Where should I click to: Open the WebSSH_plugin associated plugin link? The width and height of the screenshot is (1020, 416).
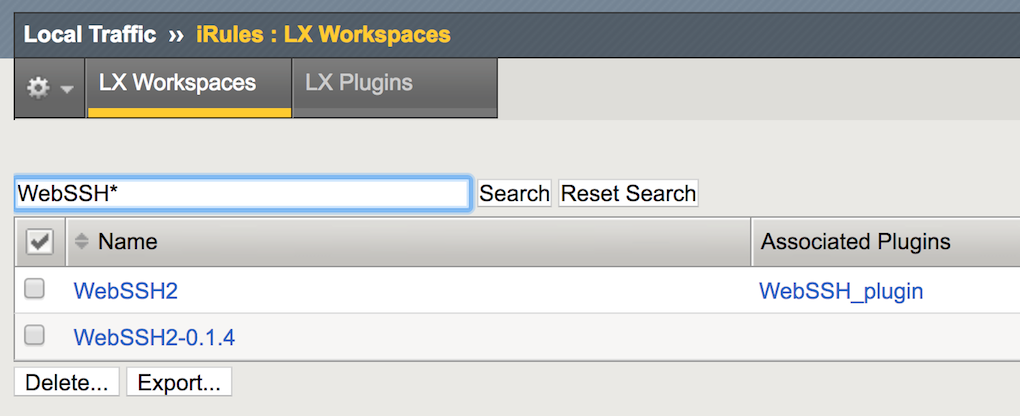coord(841,291)
